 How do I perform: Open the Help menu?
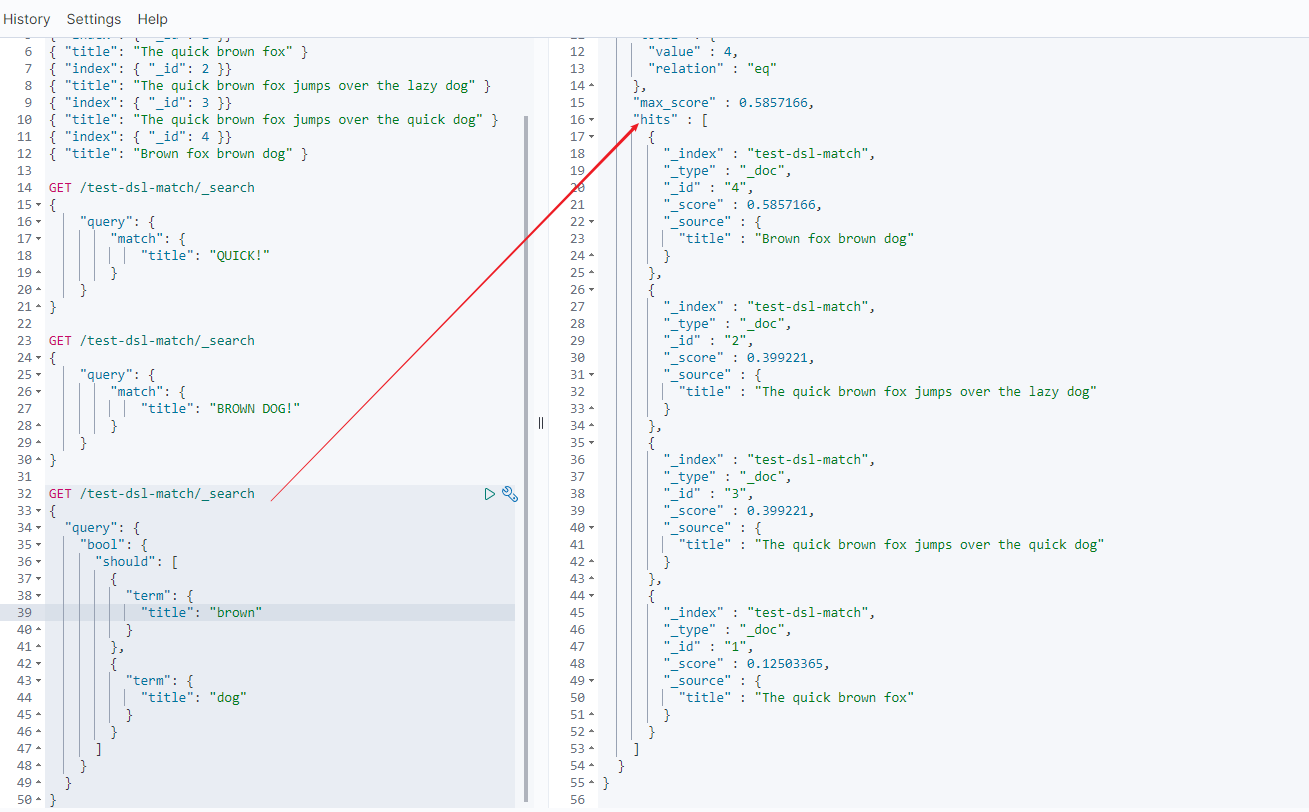click(153, 19)
